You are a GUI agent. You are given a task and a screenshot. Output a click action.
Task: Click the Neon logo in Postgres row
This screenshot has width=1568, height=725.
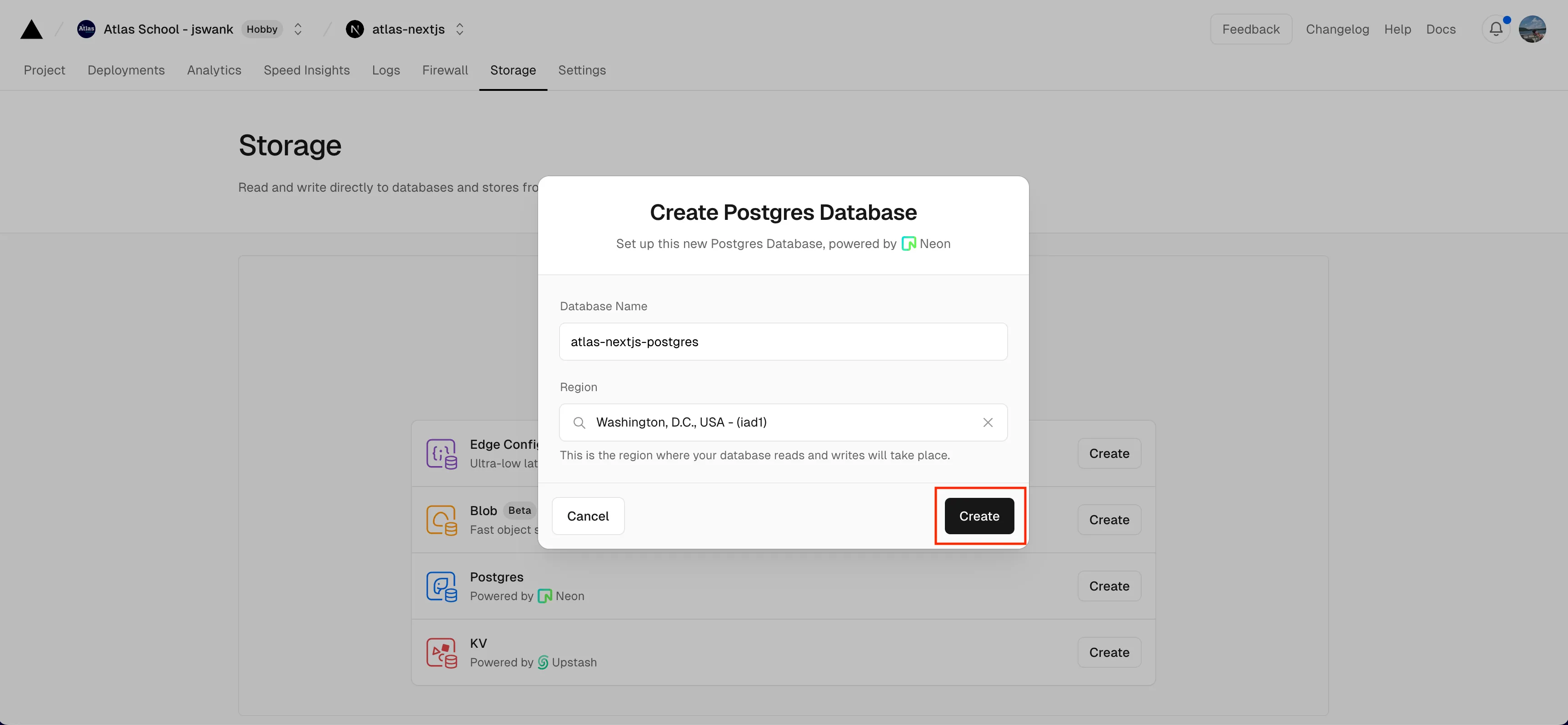pyautogui.click(x=545, y=596)
